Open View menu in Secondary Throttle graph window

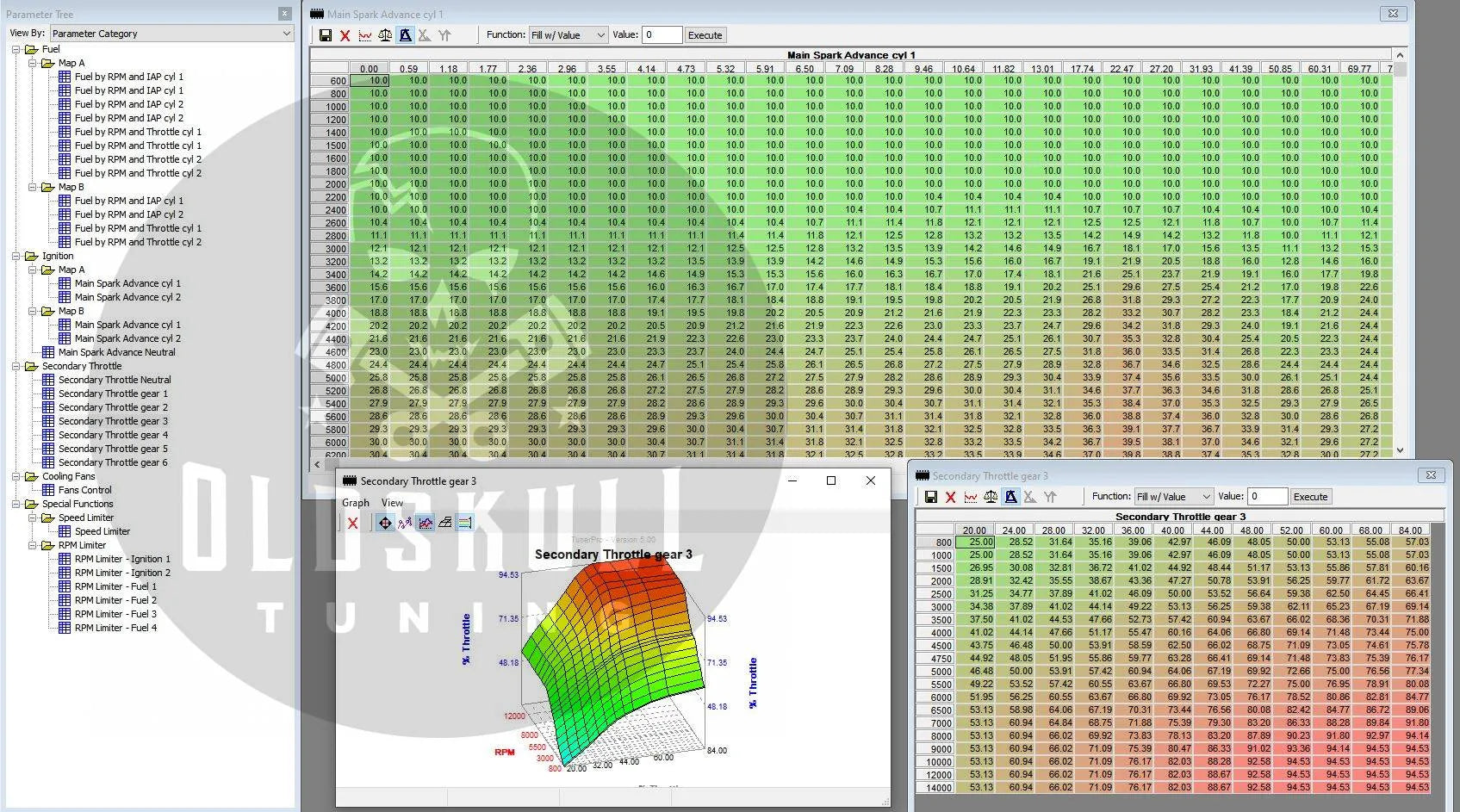[x=392, y=503]
